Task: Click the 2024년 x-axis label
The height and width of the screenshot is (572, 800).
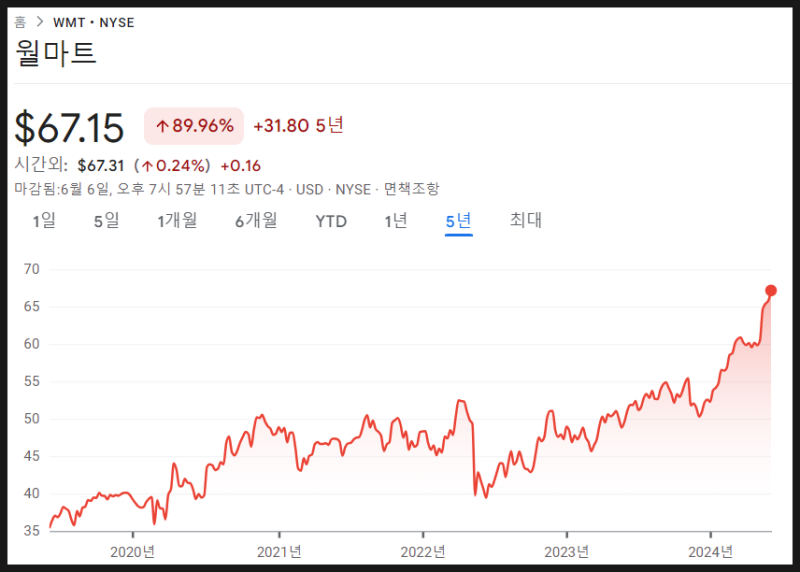Action: [x=711, y=552]
